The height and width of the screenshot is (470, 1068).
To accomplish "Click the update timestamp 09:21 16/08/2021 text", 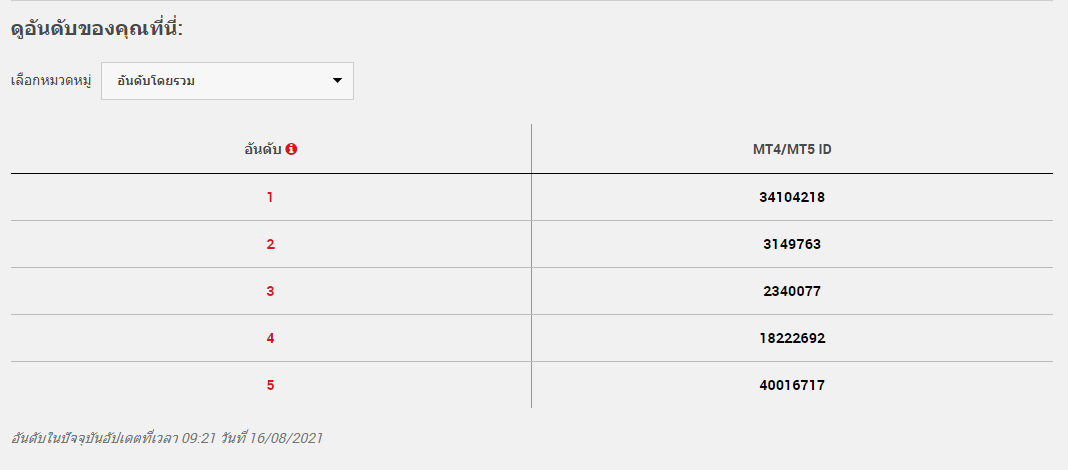I will pos(167,438).
